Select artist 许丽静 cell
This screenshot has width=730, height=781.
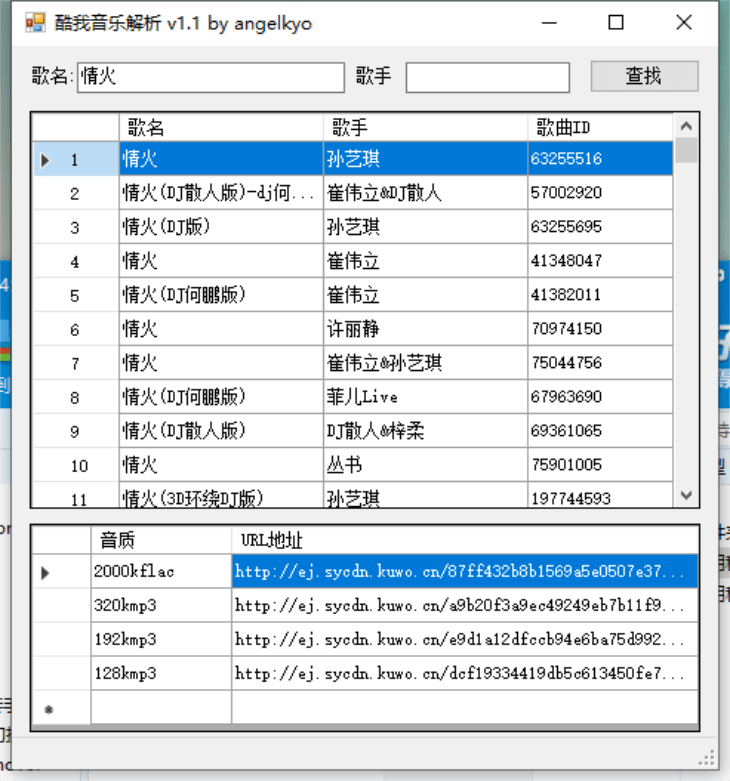point(425,329)
